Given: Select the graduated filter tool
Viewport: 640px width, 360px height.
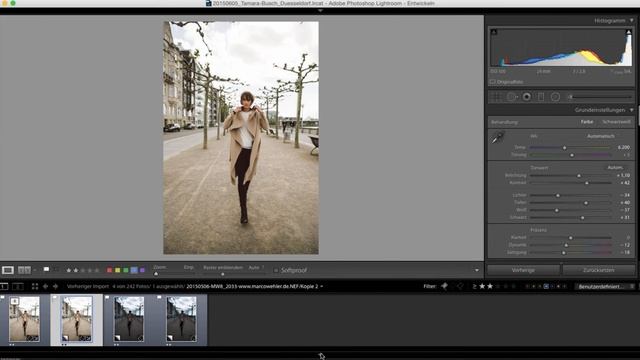Looking at the screenshot, I should pyautogui.click(x=541, y=97).
